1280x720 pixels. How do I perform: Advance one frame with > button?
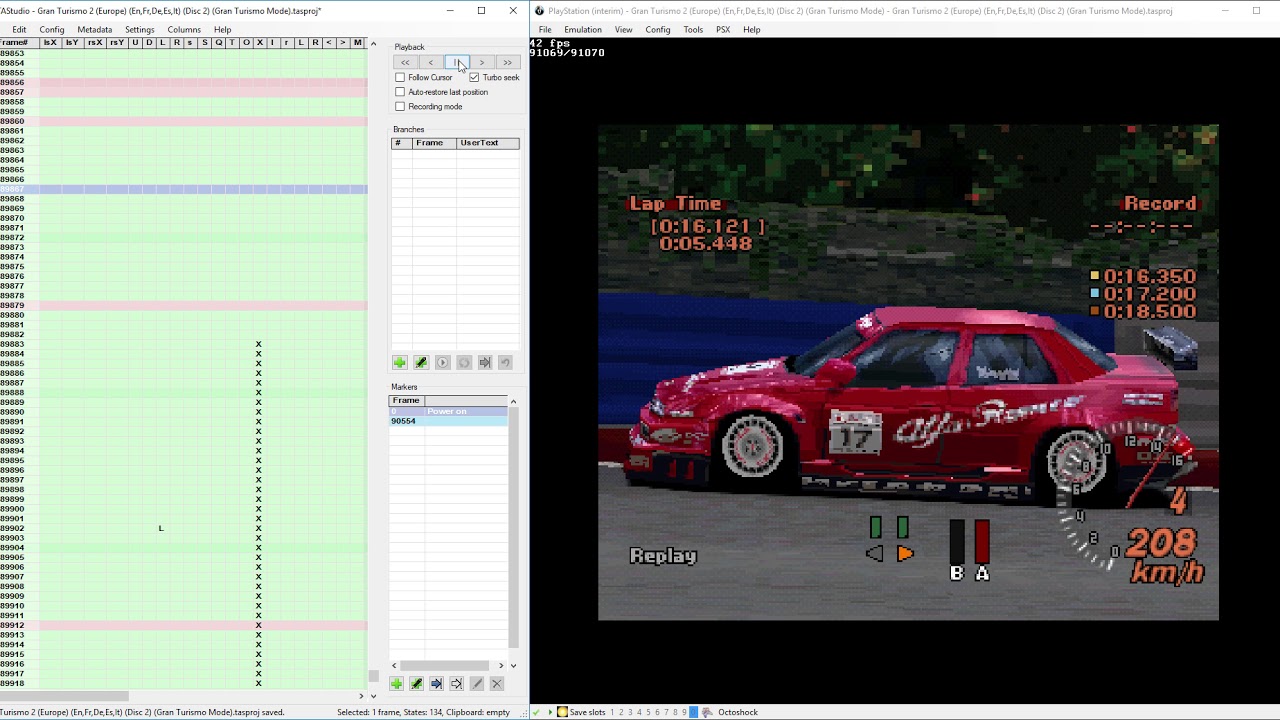(x=482, y=63)
